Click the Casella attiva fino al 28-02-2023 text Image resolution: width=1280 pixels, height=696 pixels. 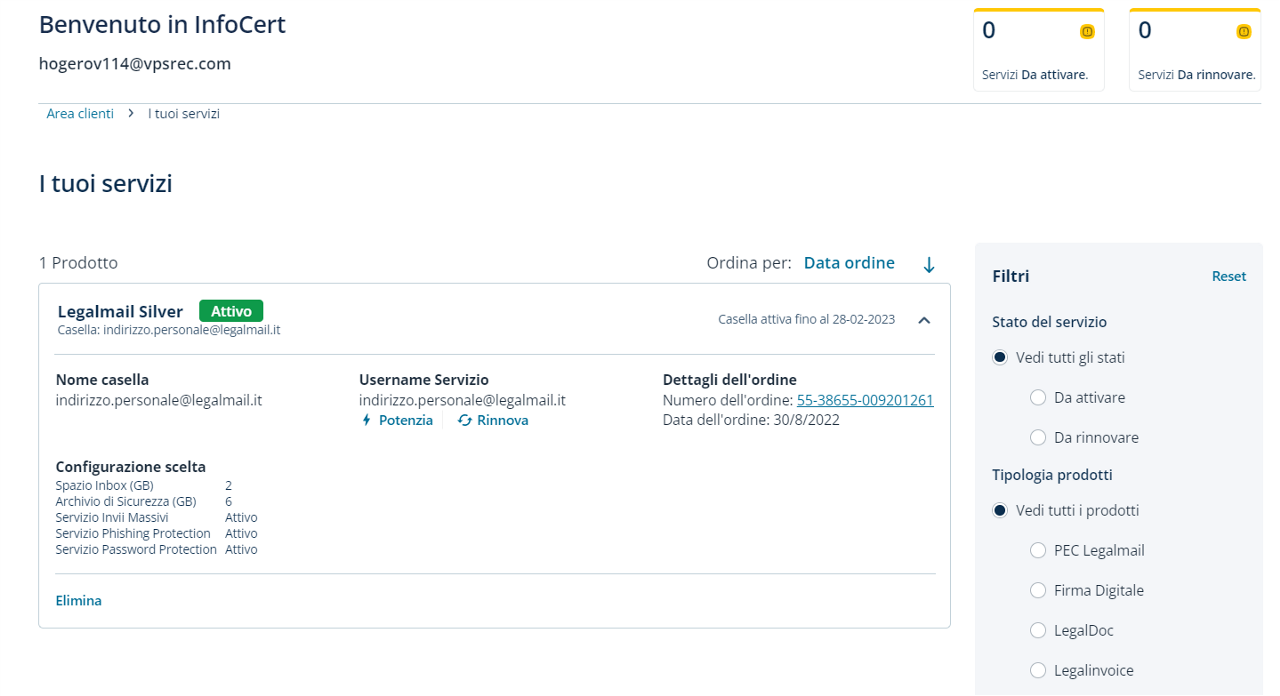806,320
